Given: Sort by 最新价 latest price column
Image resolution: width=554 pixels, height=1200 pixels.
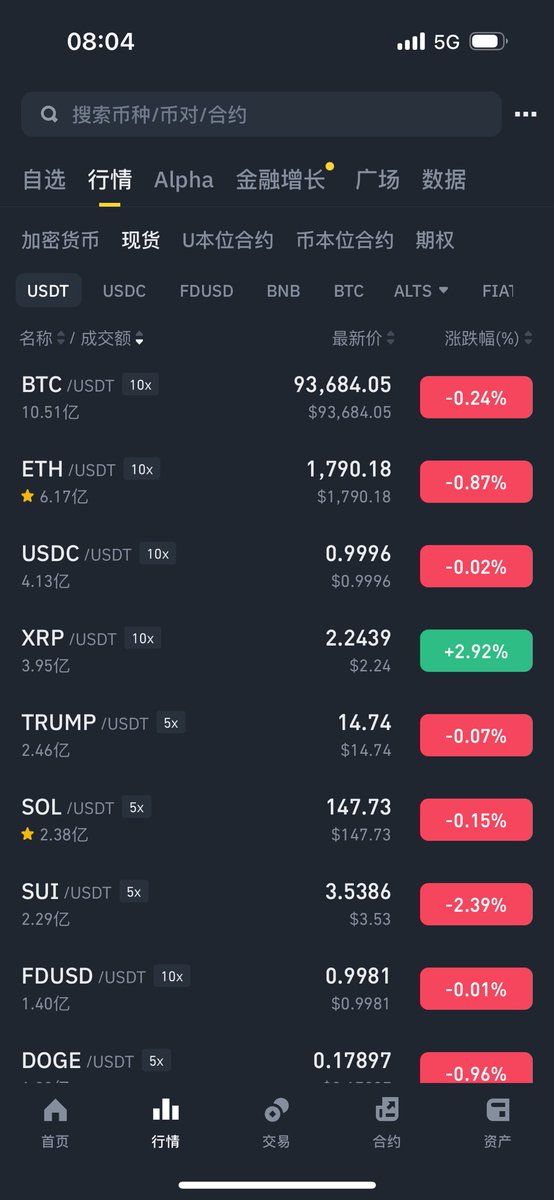Looking at the screenshot, I should click(363, 339).
